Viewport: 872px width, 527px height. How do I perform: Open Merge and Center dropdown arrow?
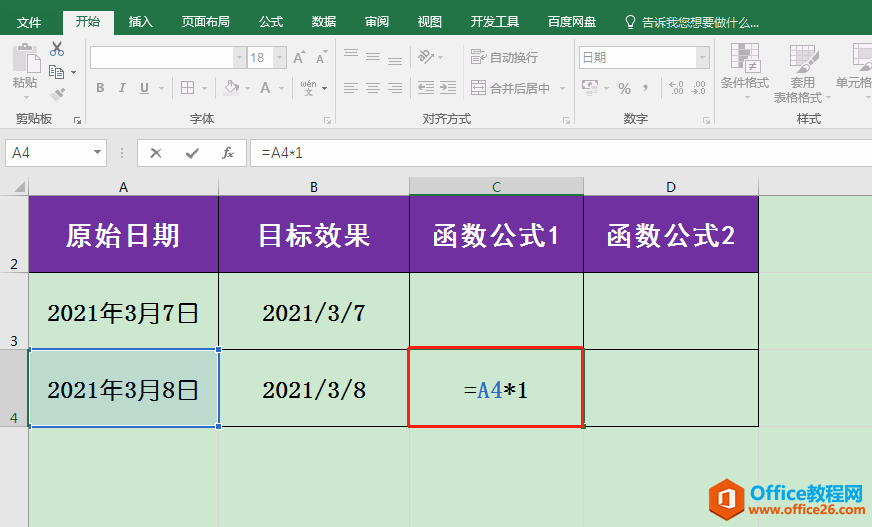(x=562, y=88)
